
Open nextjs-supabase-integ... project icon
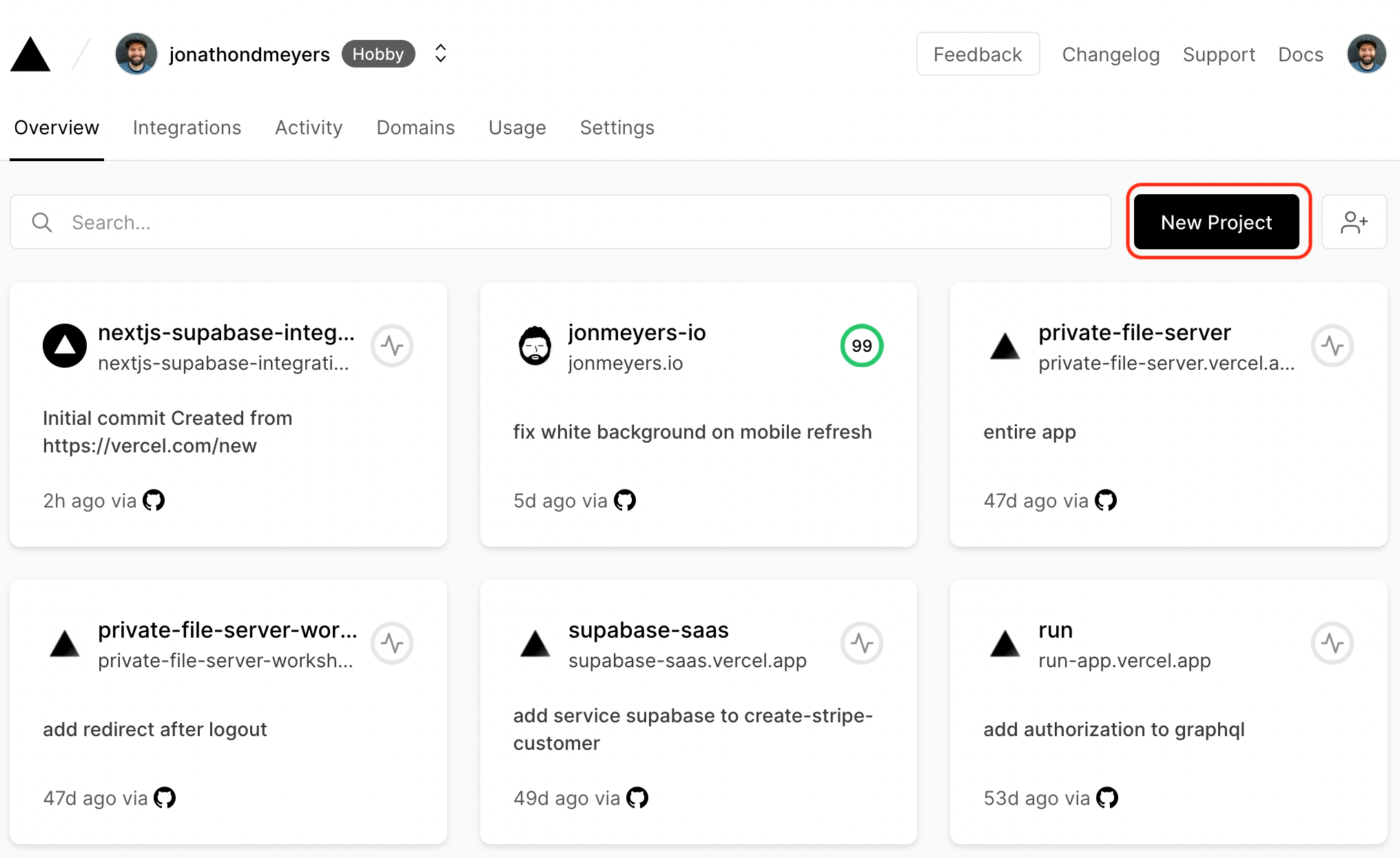click(x=65, y=346)
